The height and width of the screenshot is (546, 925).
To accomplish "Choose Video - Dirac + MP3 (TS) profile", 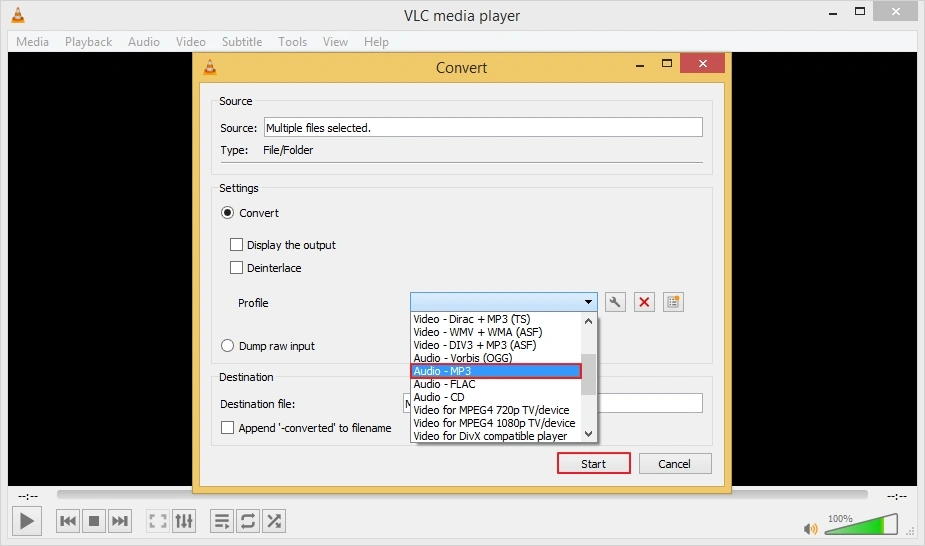I will point(496,319).
